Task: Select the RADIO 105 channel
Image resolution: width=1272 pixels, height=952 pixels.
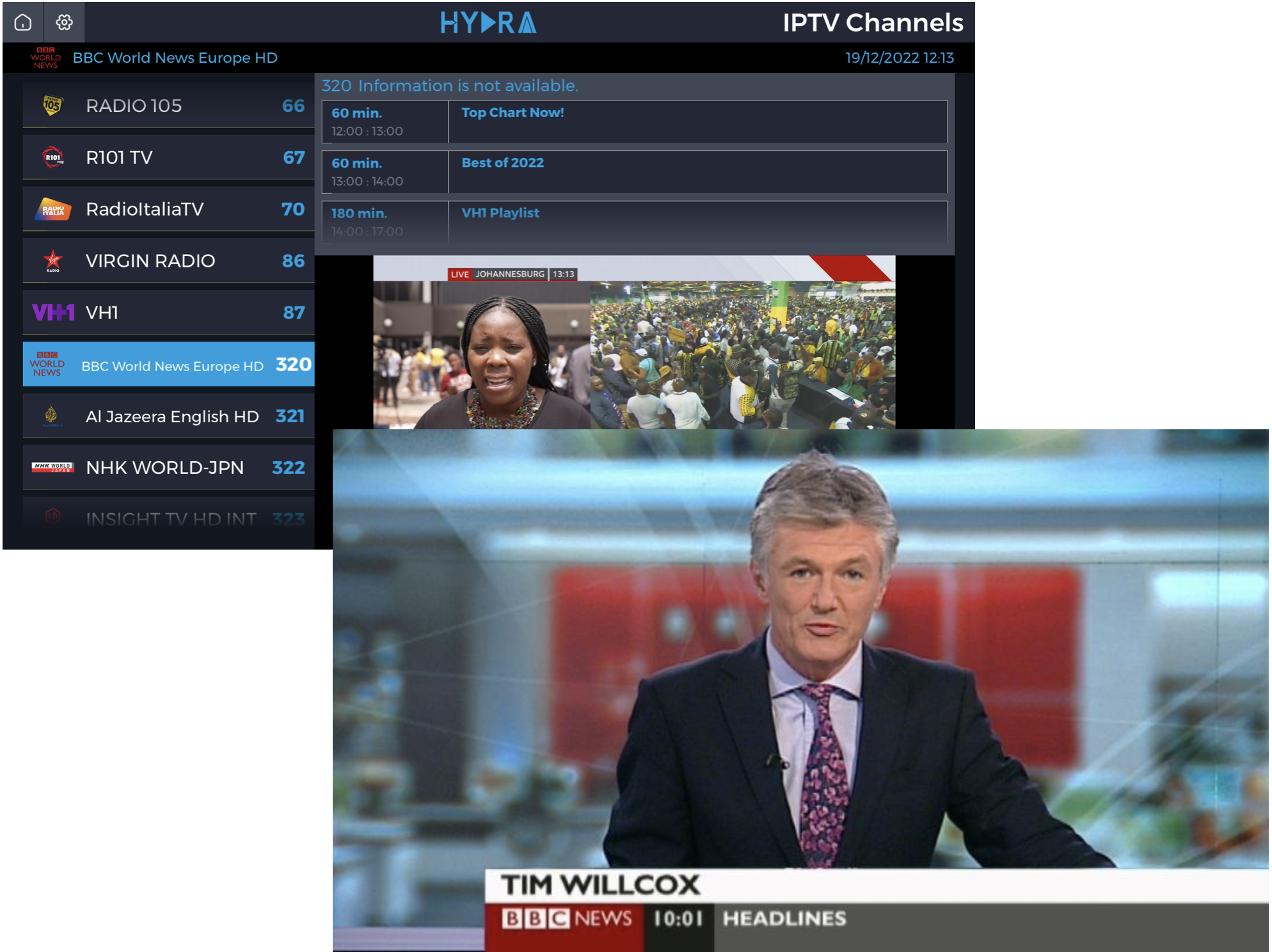Action: click(169, 106)
